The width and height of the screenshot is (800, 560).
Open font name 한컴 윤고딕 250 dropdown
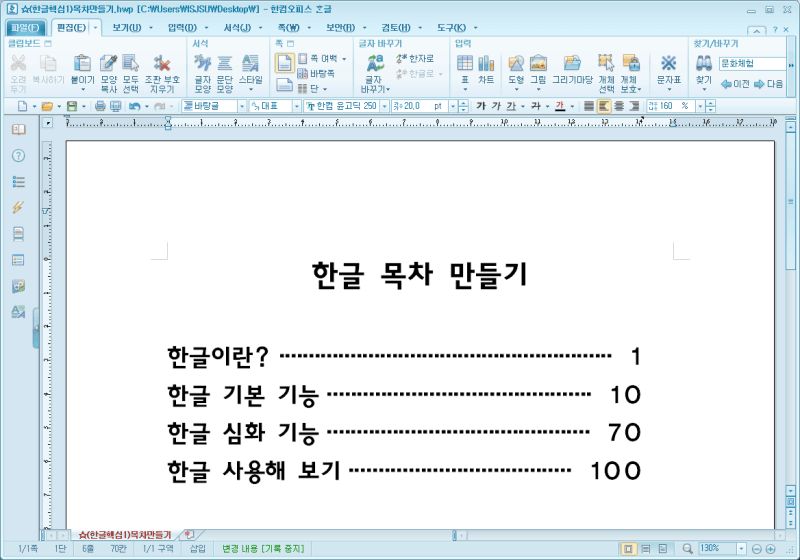coord(385,106)
